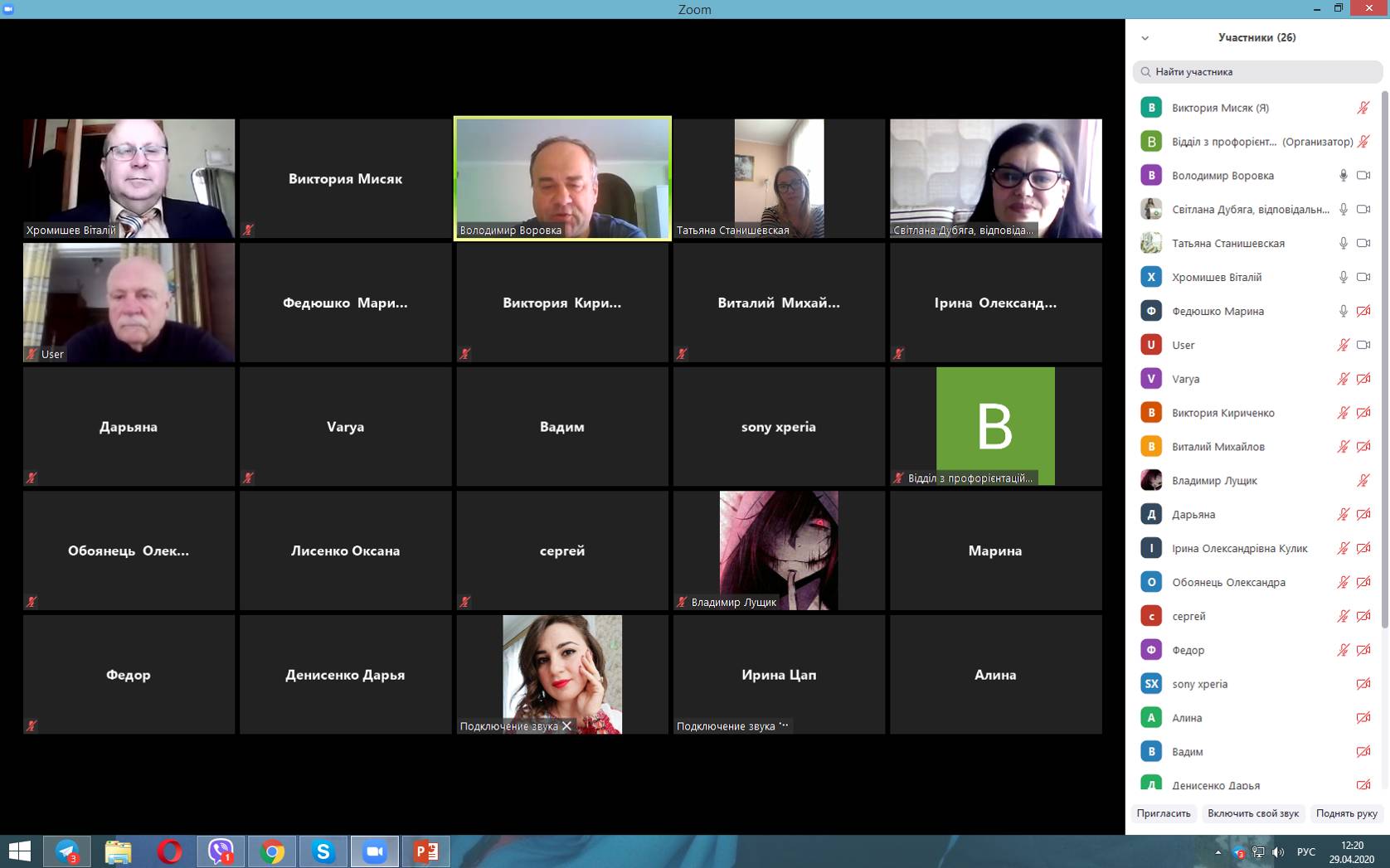
Task: Click muted microphone icon beside Varya
Action: [1343, 379]
